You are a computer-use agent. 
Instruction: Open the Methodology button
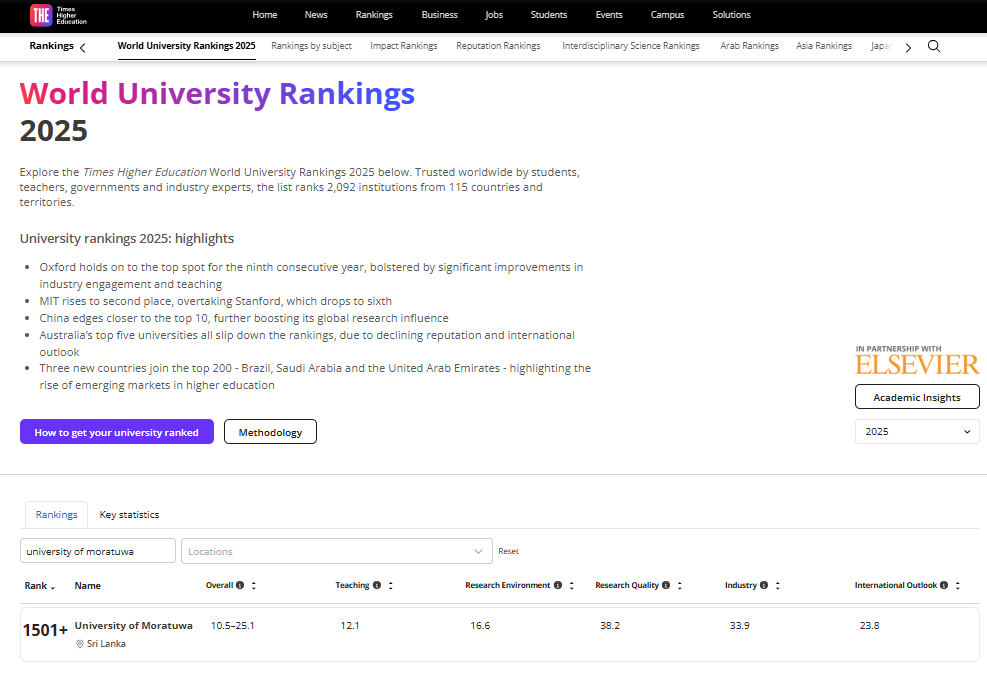point(270,432)
